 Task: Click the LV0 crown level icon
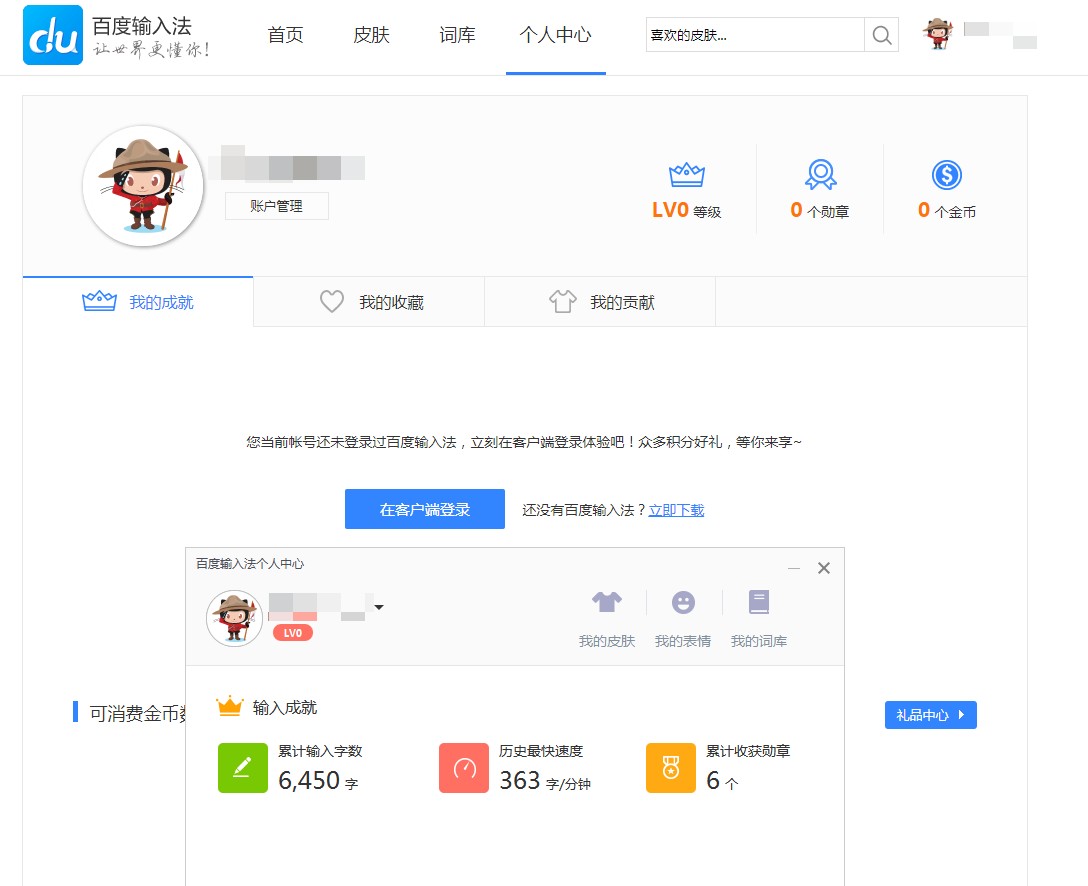click(x=686, y=174)
